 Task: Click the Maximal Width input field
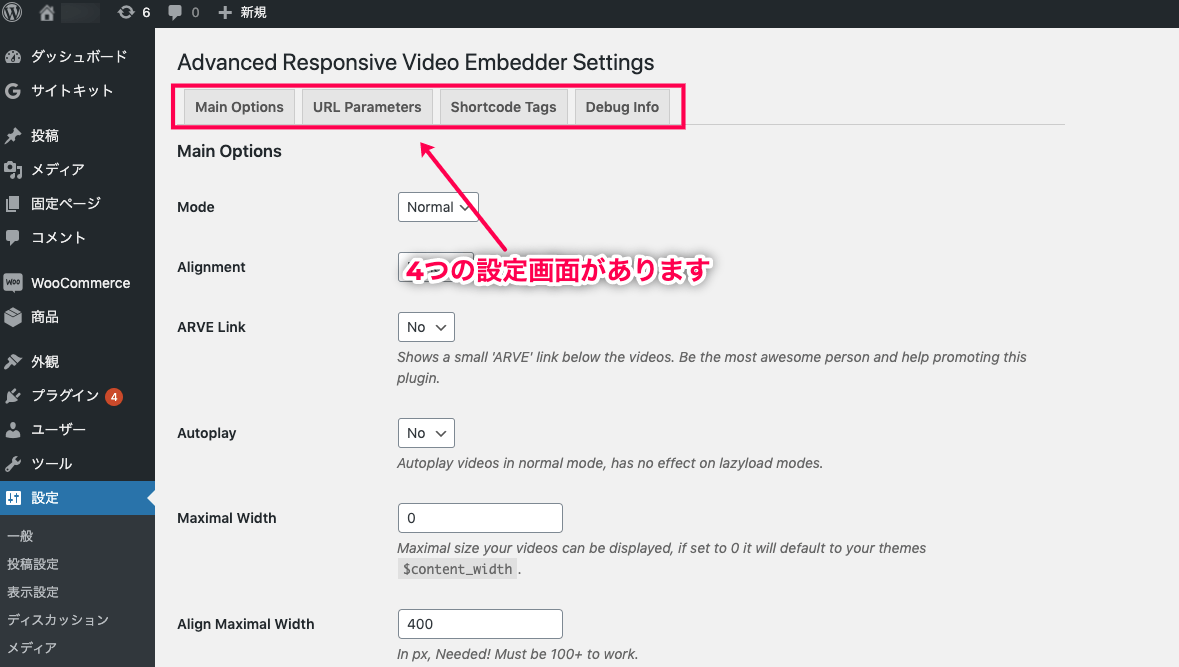480,518
